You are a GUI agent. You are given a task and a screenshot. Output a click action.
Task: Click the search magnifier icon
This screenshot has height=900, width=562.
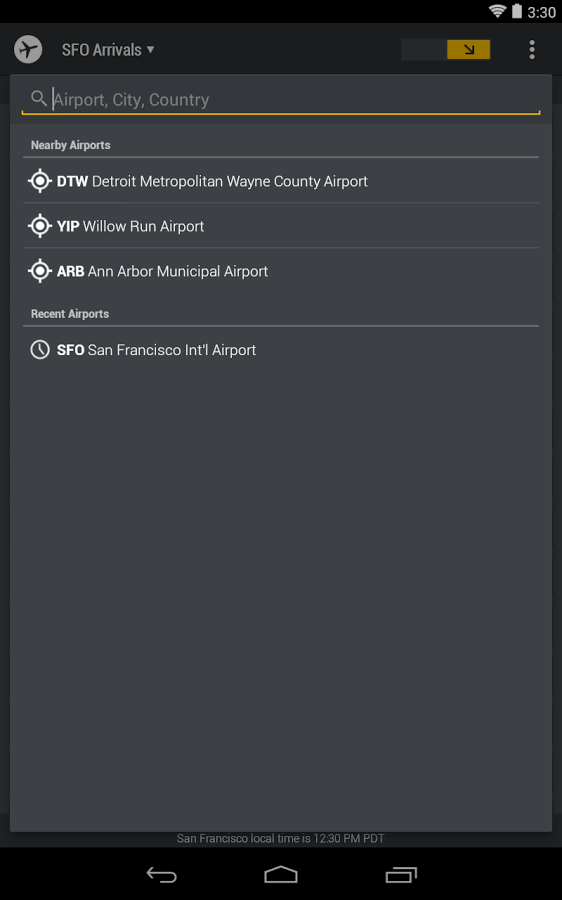pos(38,99)
